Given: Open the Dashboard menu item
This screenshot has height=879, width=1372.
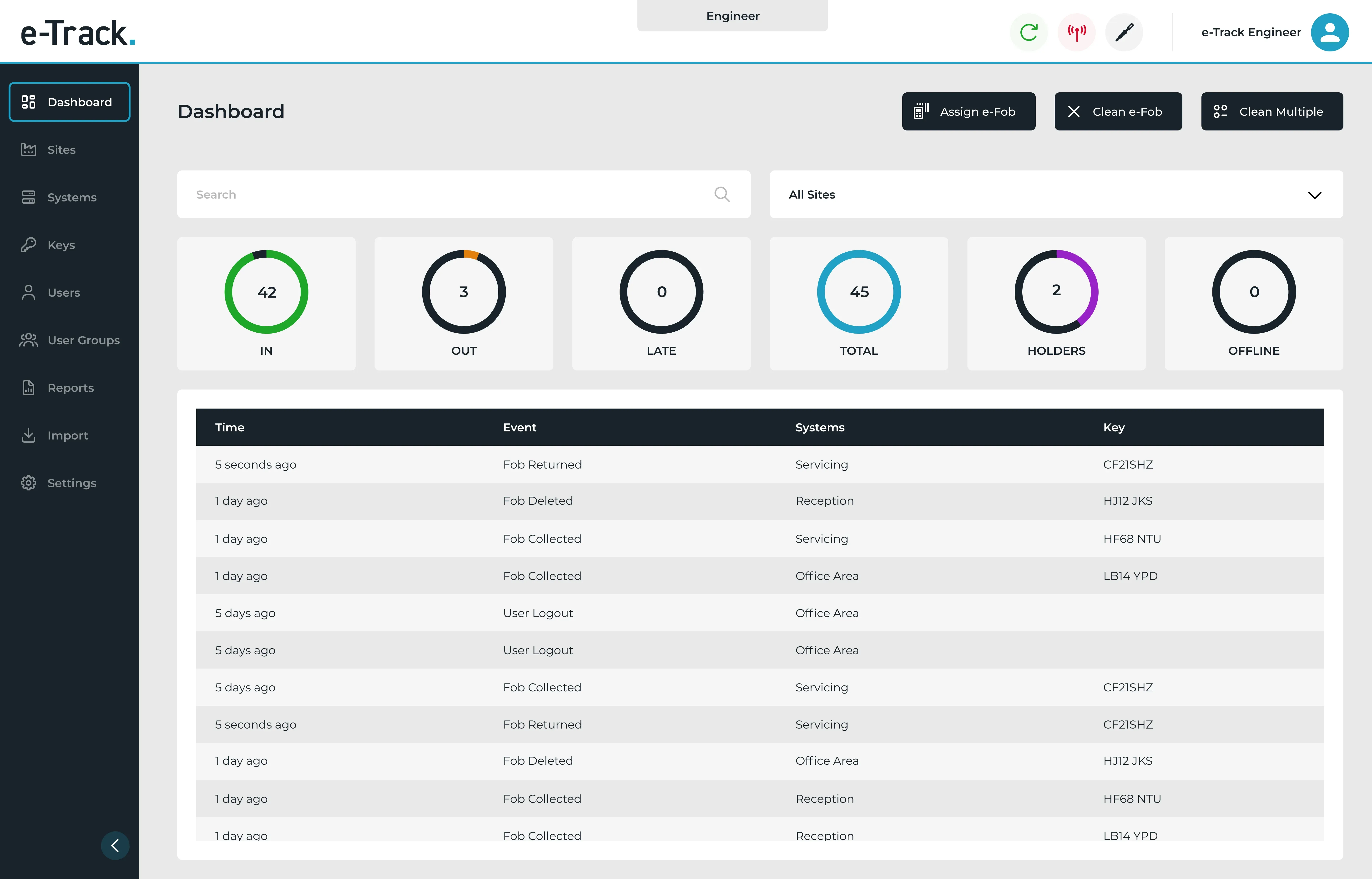Looking at the screenshot, I should tap(70, 102).
